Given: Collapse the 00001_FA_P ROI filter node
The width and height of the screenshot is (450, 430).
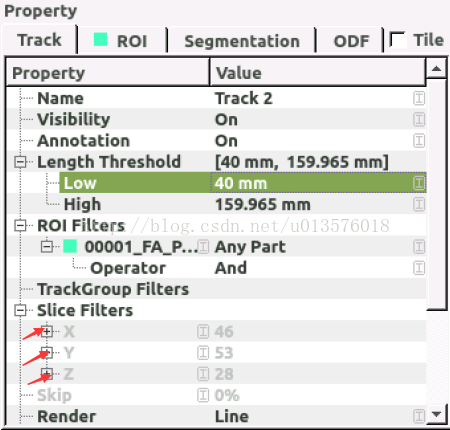Looking at the screenshot, I should click(47, 247).
